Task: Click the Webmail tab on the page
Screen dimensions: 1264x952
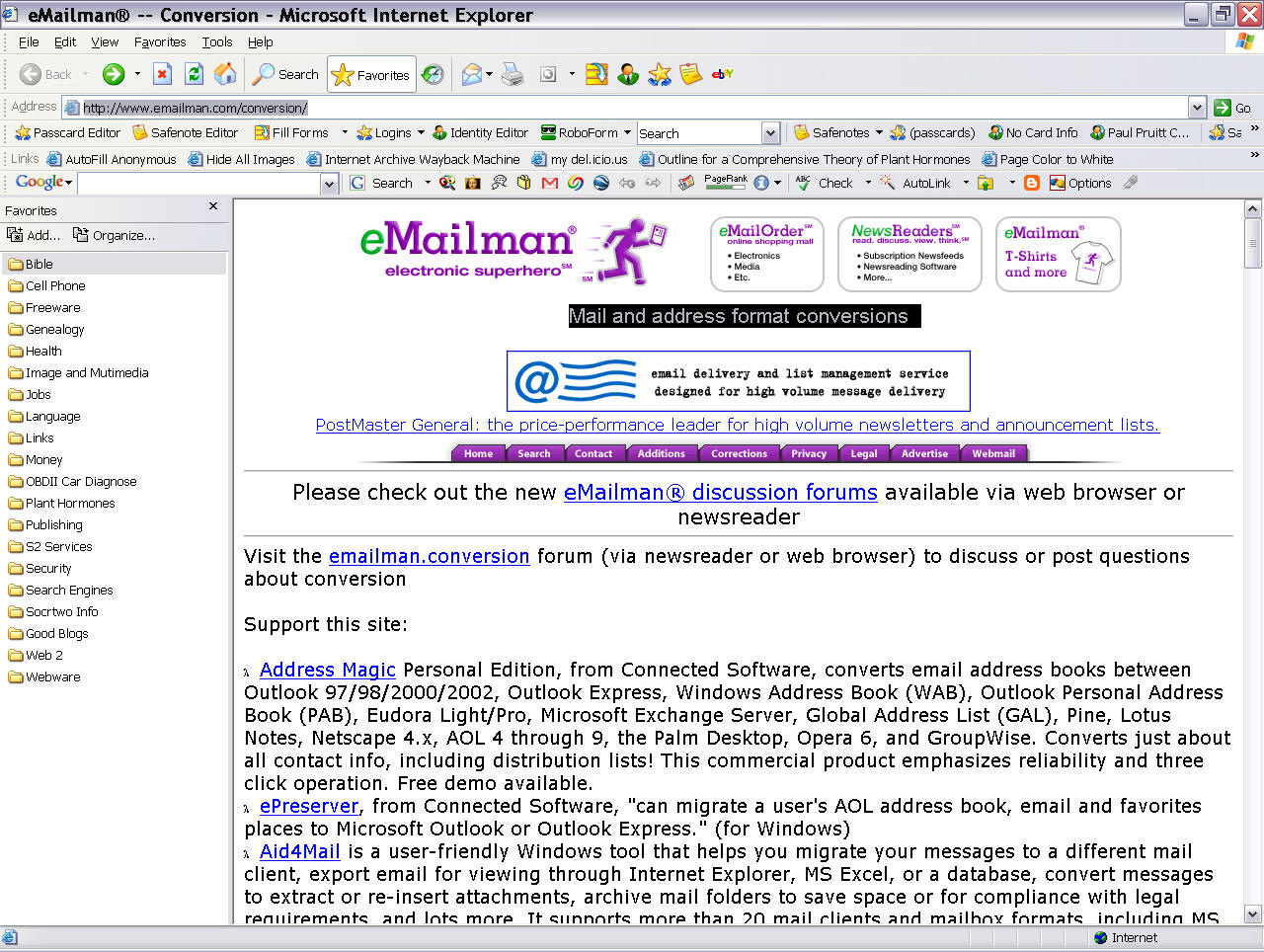Action: pyautogui.click(x=993, y=453)
